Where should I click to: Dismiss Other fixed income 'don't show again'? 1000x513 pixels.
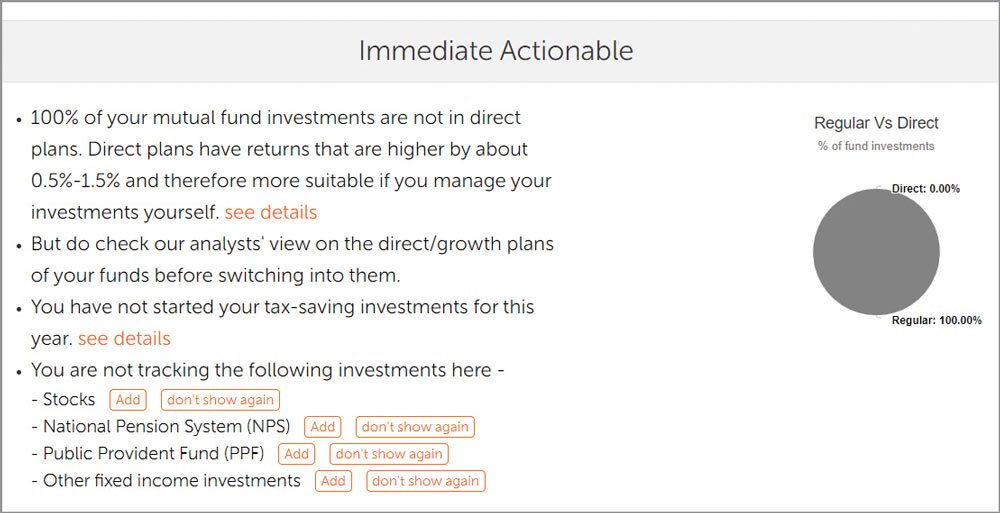(425, 481)
